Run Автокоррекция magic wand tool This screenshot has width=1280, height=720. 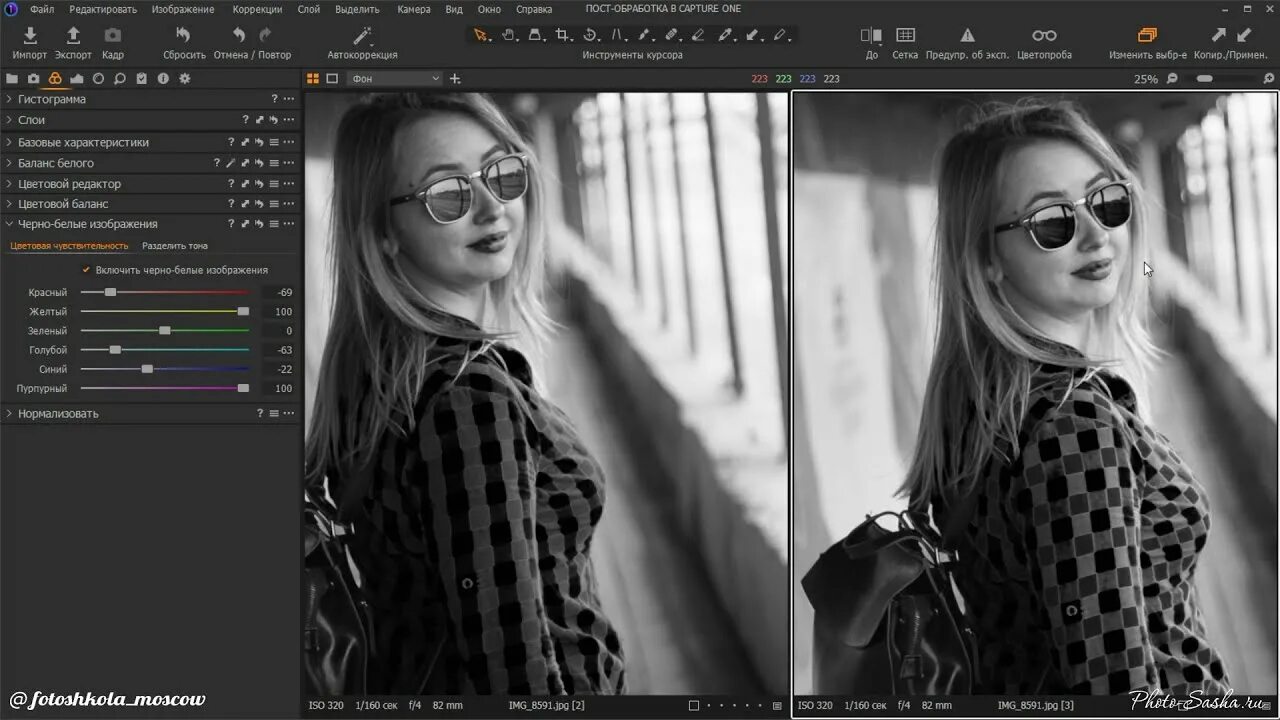click(362, 36)
